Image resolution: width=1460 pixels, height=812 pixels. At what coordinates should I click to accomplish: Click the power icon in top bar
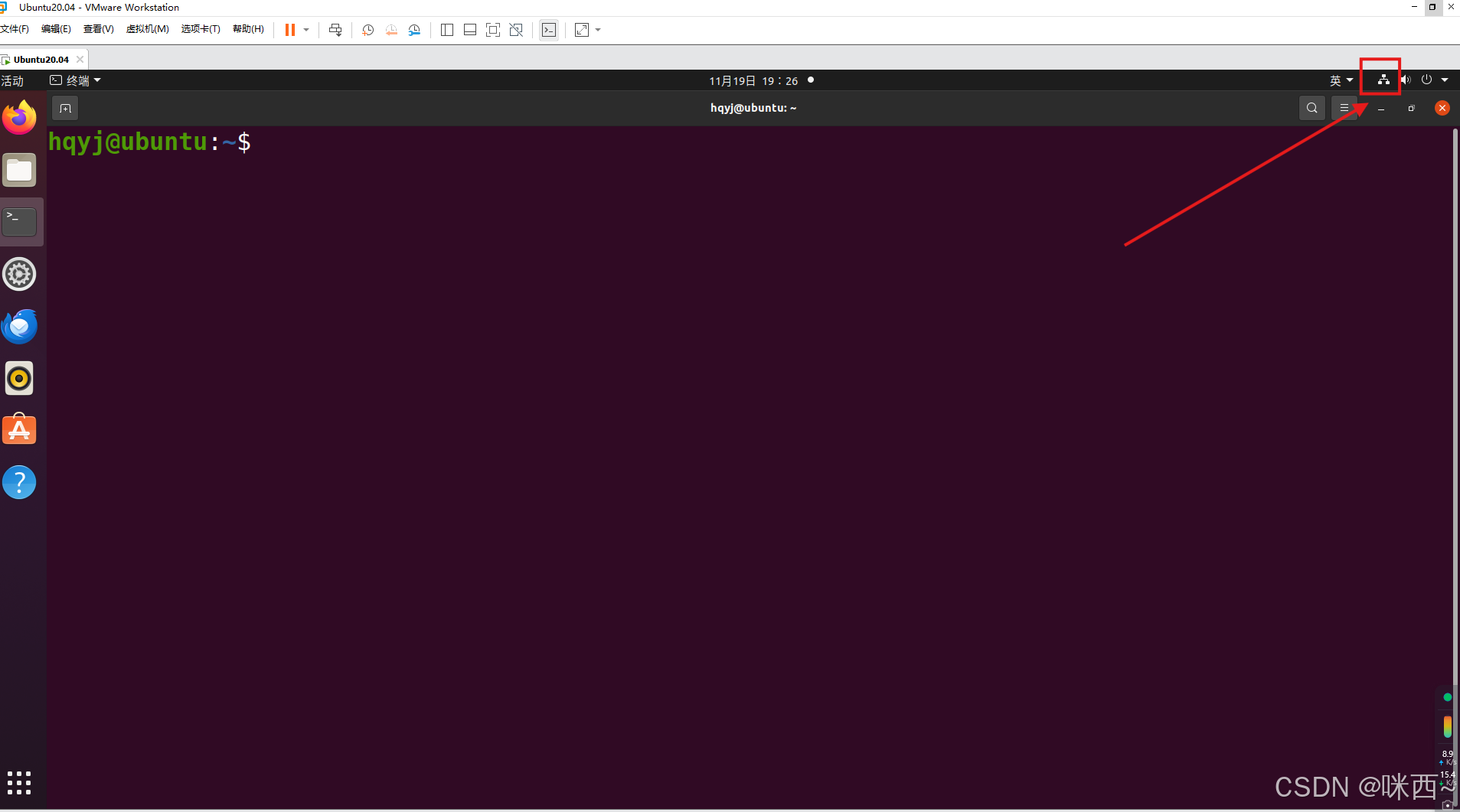click(1426, 80)
